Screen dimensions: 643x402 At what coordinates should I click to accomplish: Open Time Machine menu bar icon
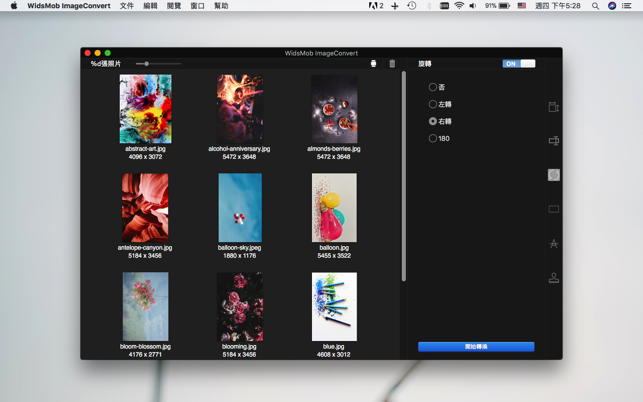click(412, 6)
